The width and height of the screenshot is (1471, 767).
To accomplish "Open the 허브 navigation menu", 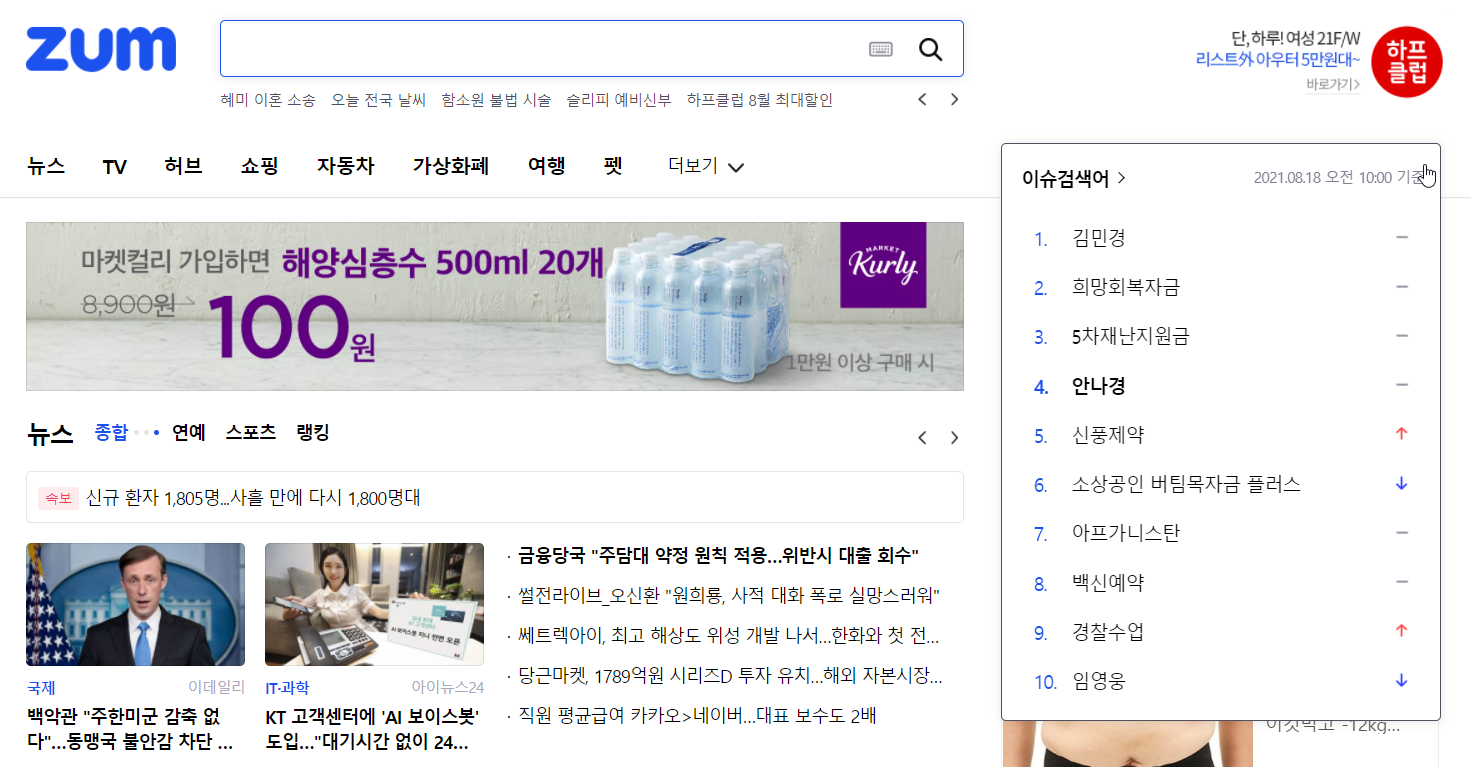I will click(184, 166).
